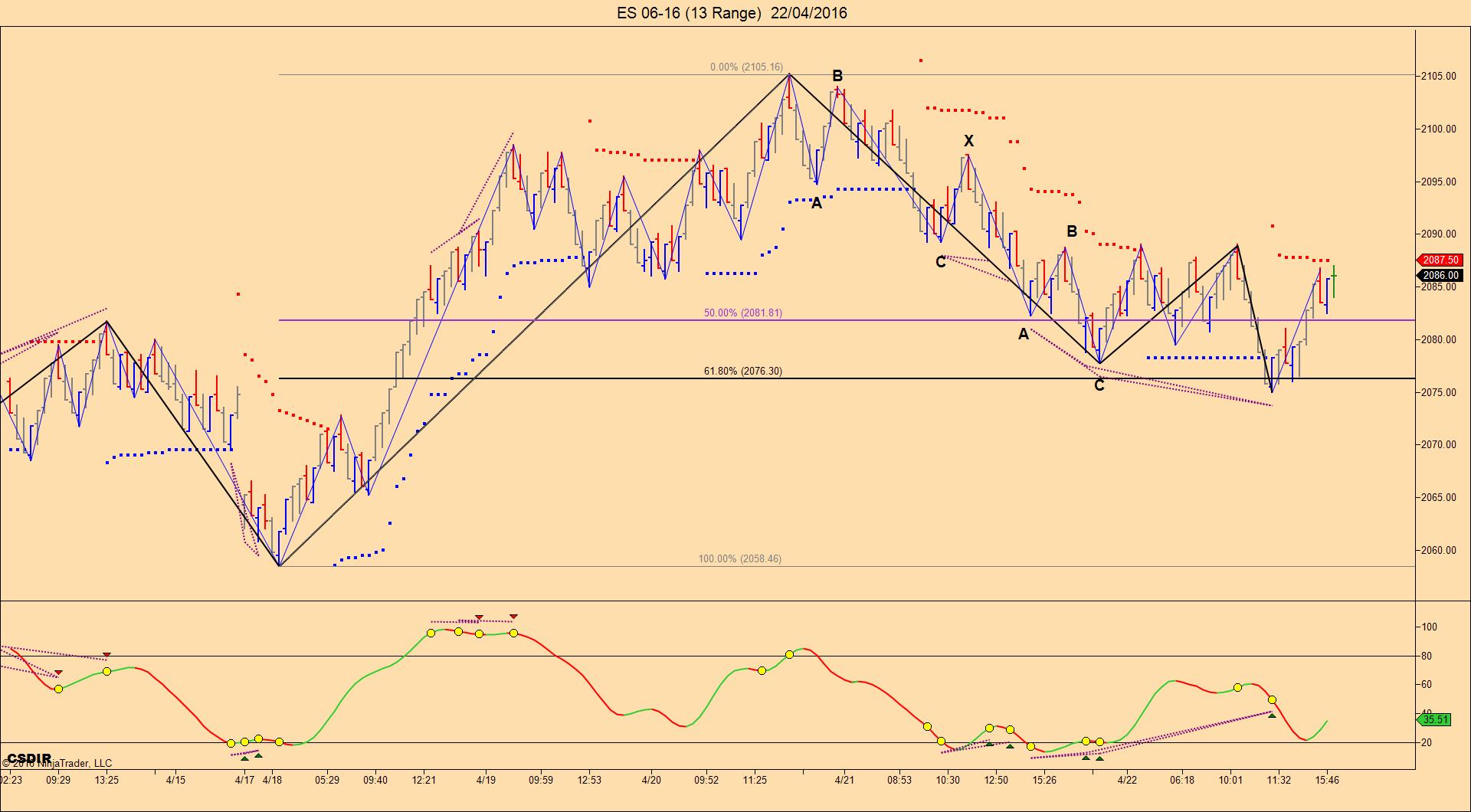Click the 60 level on the indicator axis
This screenshot has height=812, width=1471.
1427,685
